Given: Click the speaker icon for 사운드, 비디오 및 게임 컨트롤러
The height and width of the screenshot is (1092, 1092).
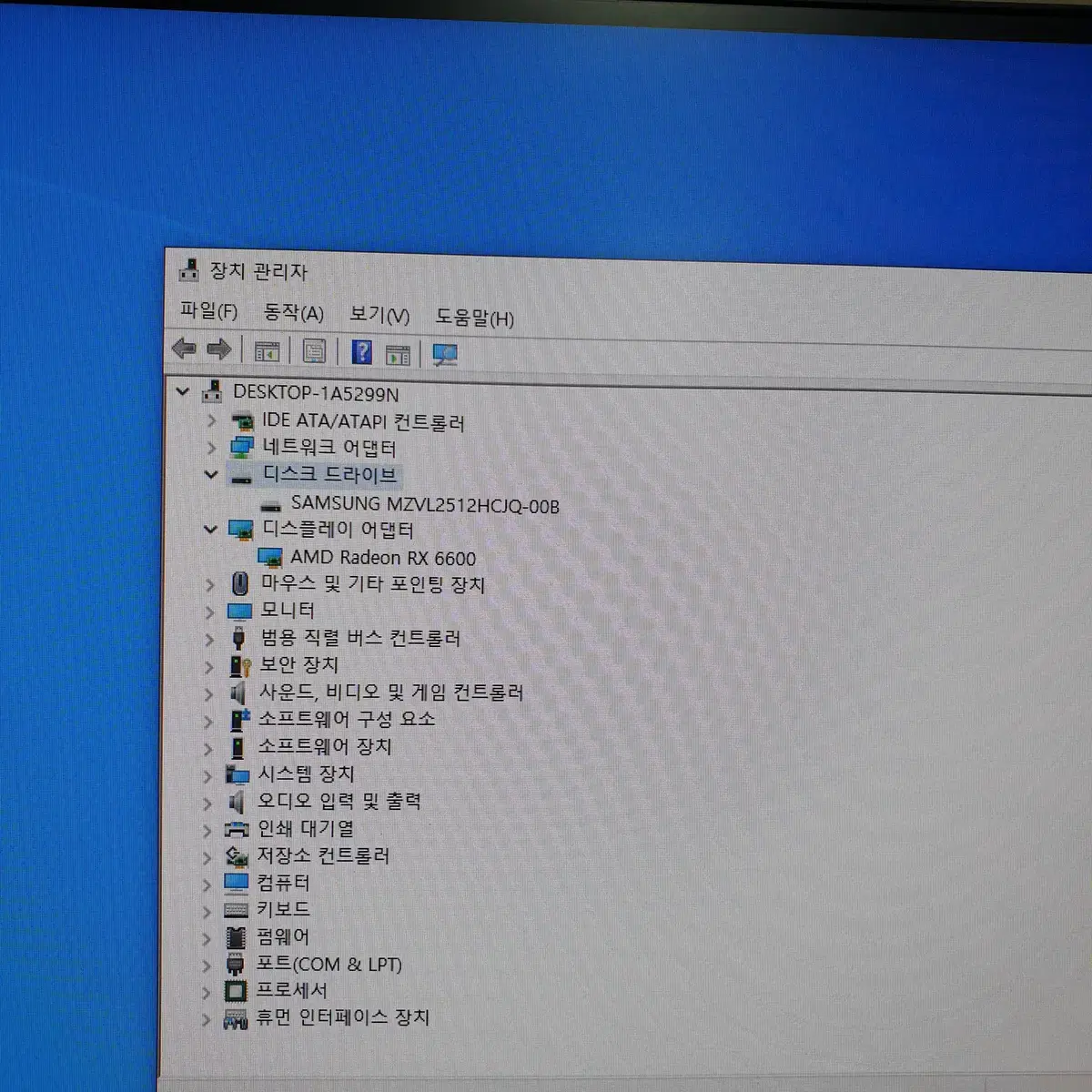Looking at the screenshot, I should click(x=238, y=693).
